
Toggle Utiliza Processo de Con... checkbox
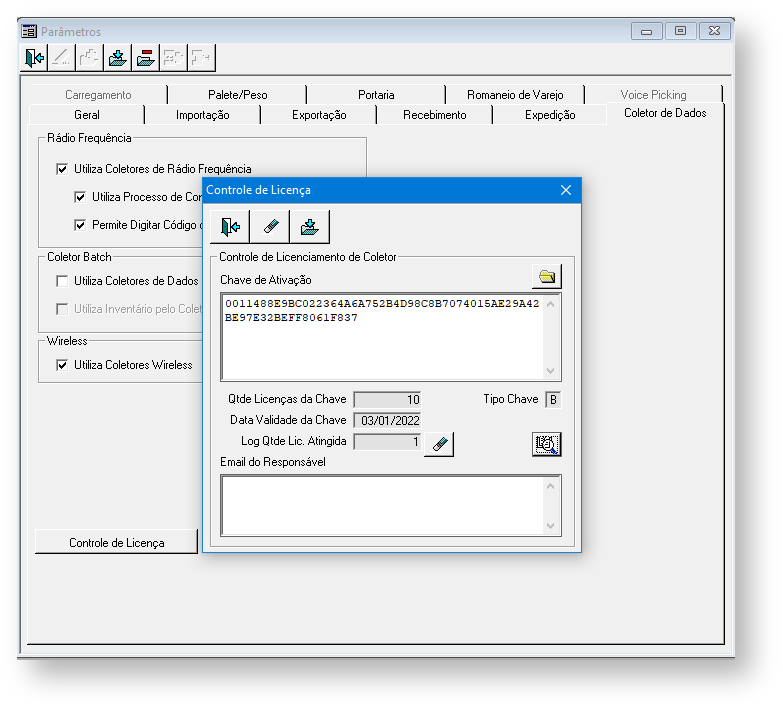[80, 197]
